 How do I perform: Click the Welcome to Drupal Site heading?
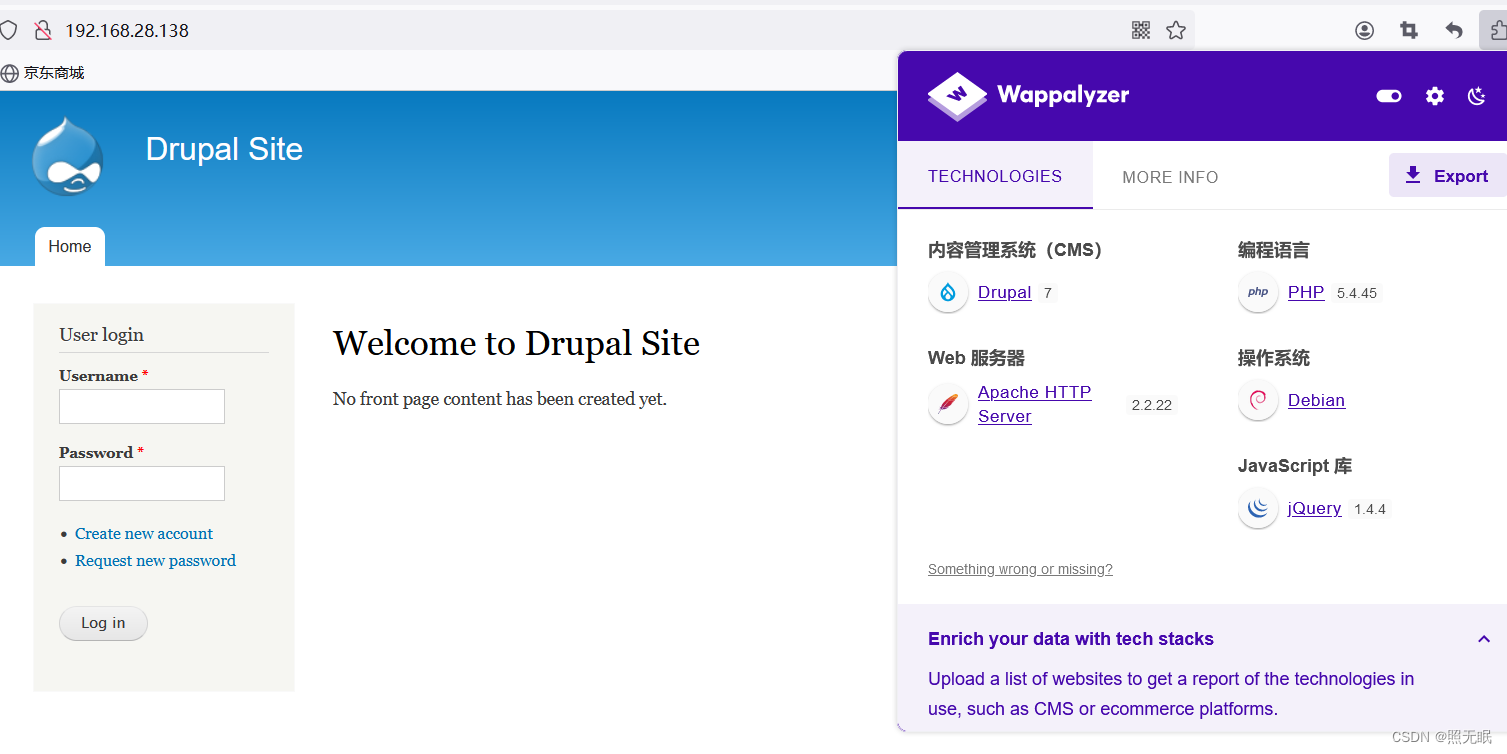pos(516,343)
